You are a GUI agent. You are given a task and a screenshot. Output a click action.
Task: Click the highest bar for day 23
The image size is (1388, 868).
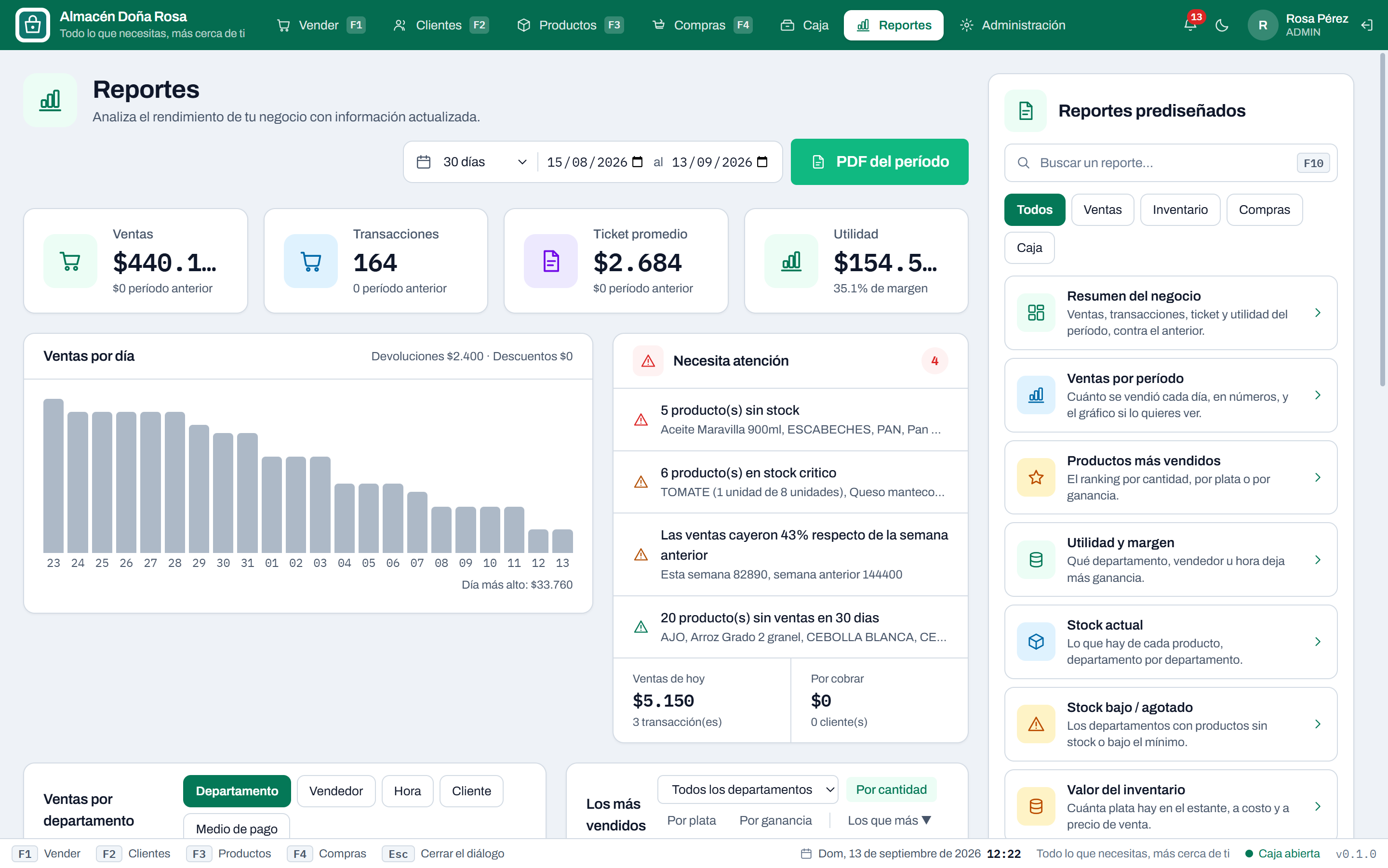click(53, 476)
